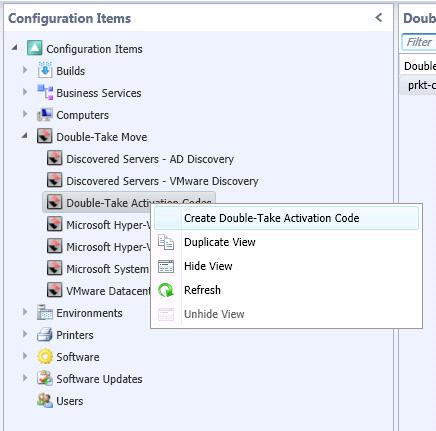The height and width of the screenshot is (431, 436).
Task: Expand the Software Updates node
Action: pos(25,378)
